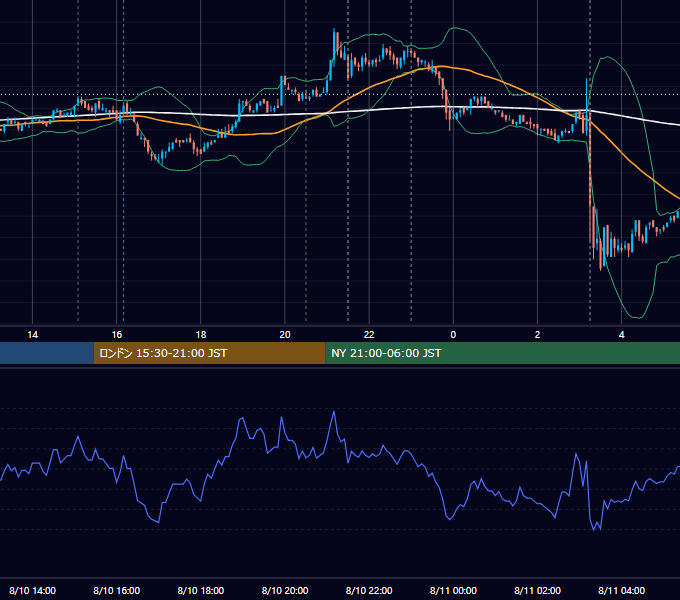680x600 pixels.
Task: Click the '18' hour label on the price chart axis
Action: [201, 335]
